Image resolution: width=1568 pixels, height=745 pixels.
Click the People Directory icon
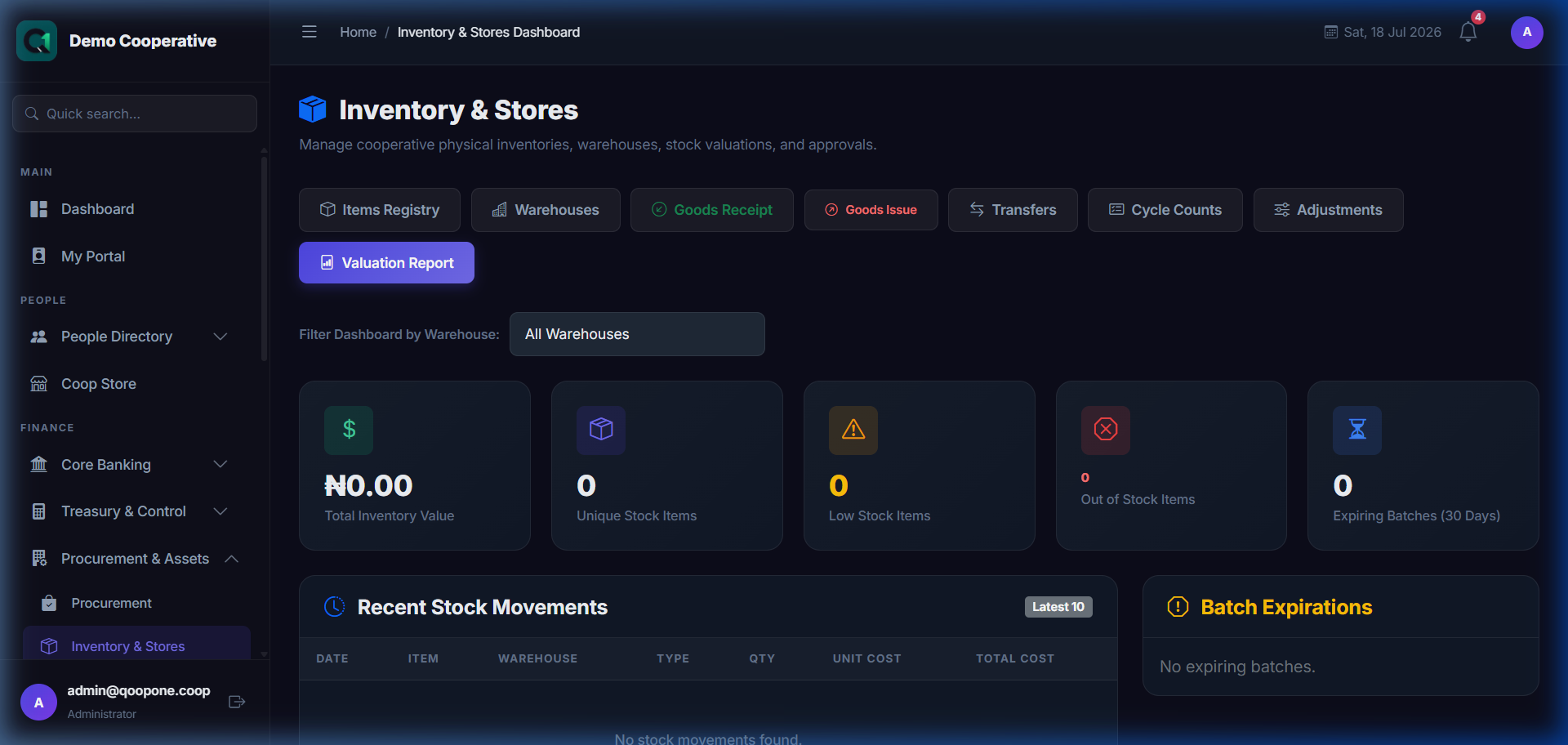[38, 337]
